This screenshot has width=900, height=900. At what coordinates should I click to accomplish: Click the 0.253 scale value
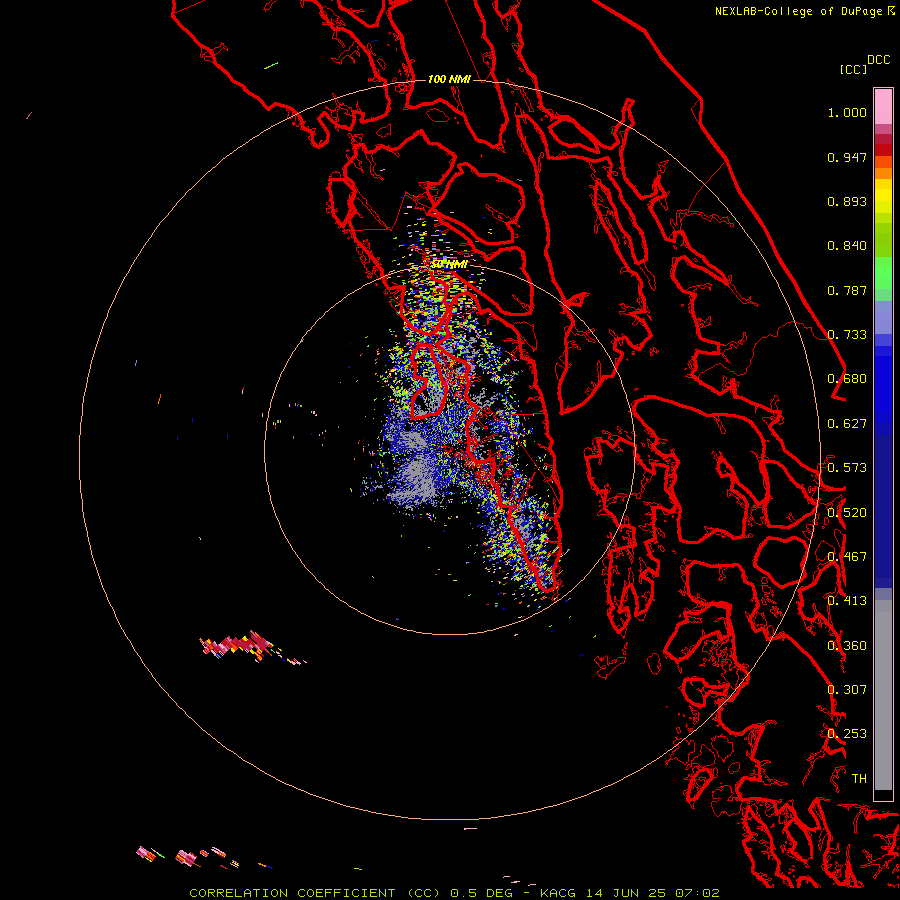tap(847, 734)
